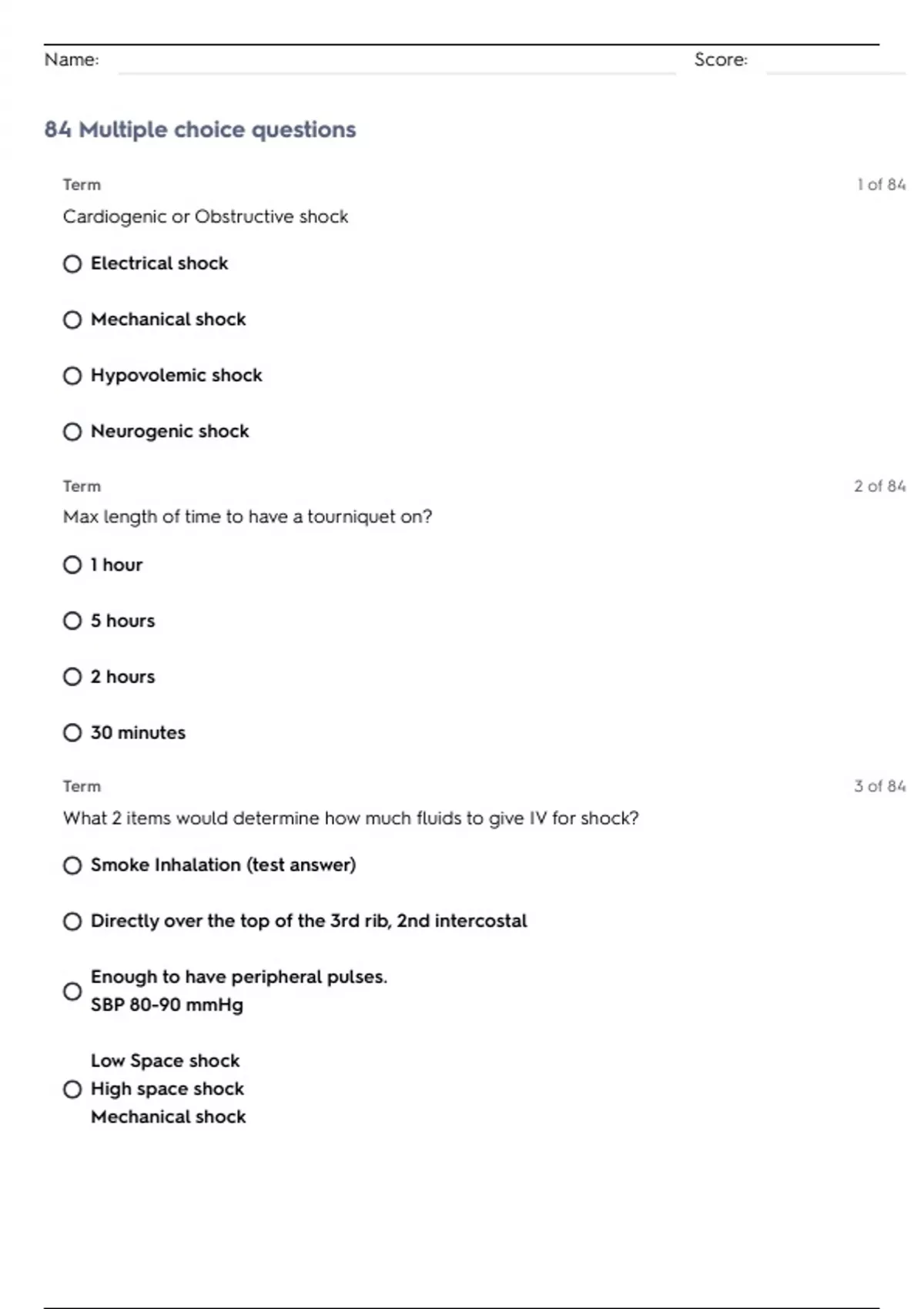The image size is (924, 1309).
Task: Click the Cardiogenic or Obstructive shock question text
Action: (x=206, y=217)
